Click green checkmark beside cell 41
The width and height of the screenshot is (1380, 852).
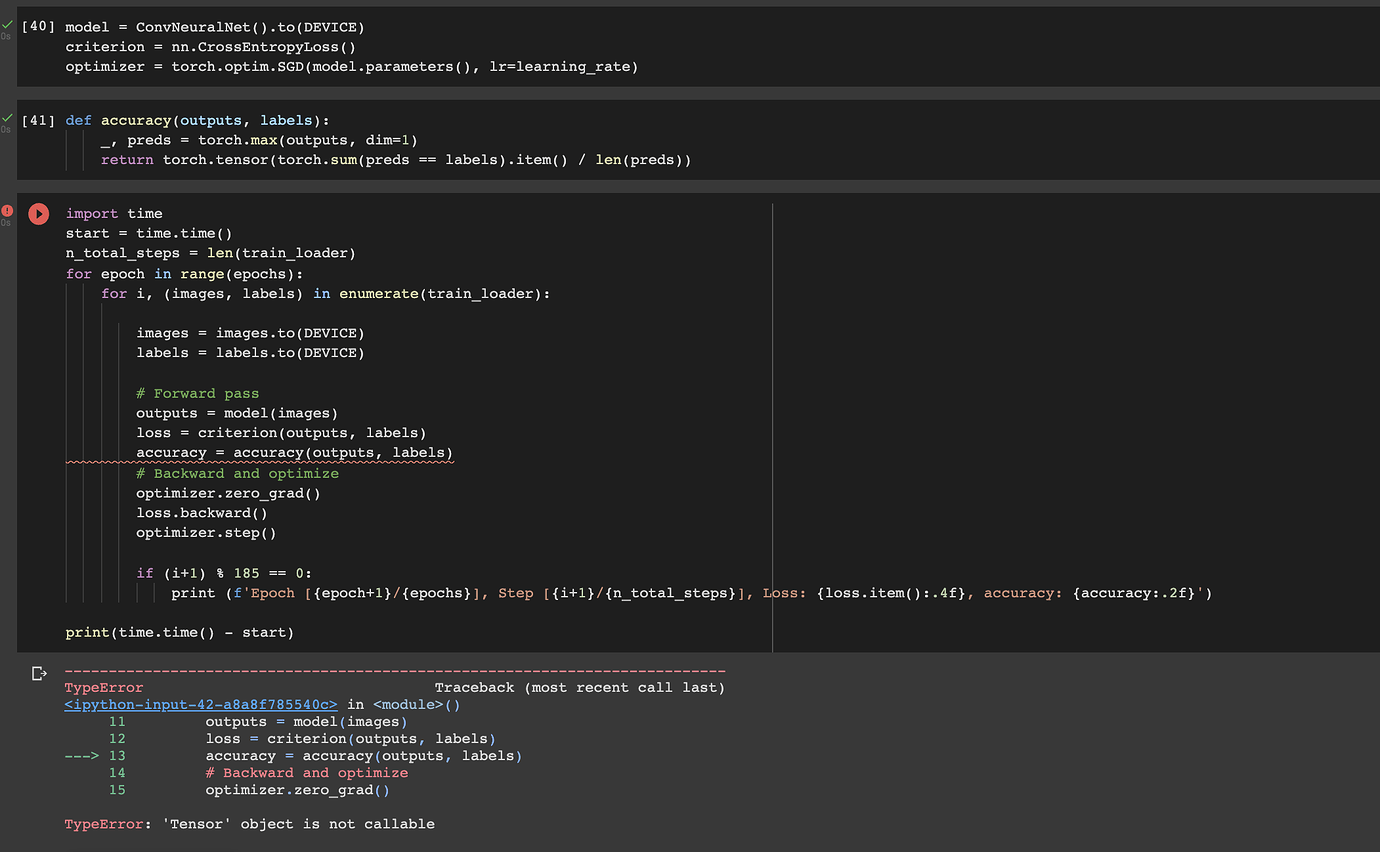[x=7, y=117]
